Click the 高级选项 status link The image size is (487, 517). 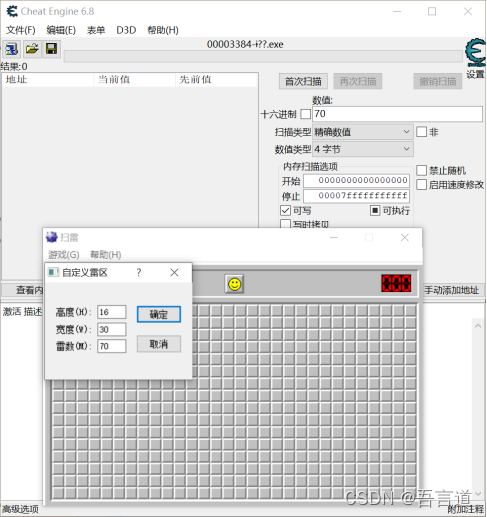point(20,509)
